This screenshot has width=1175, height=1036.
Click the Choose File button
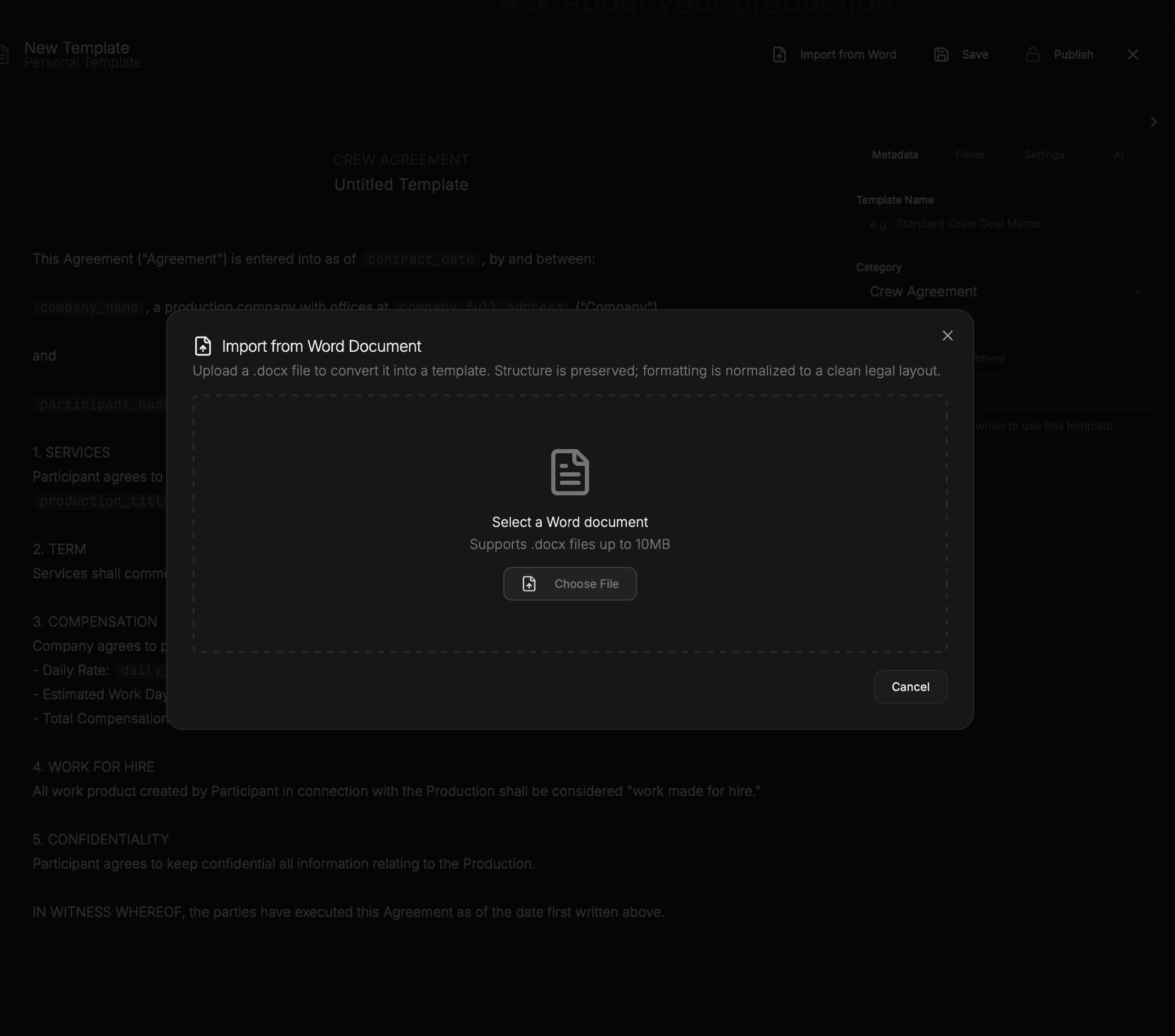(x=569, y=584)
